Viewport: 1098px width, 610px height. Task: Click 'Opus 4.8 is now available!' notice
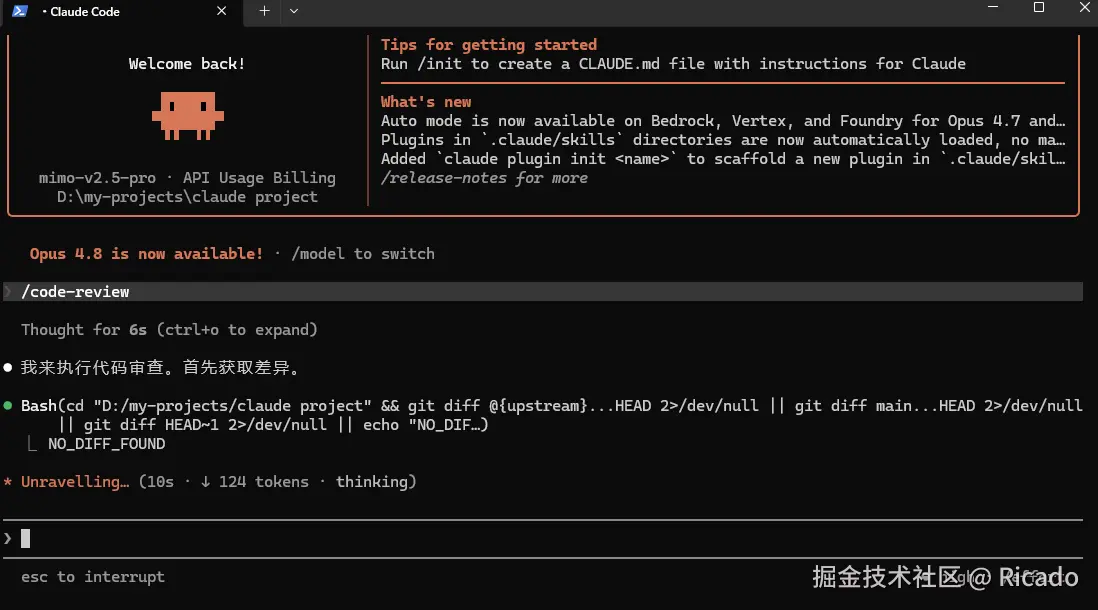point(146,254)
